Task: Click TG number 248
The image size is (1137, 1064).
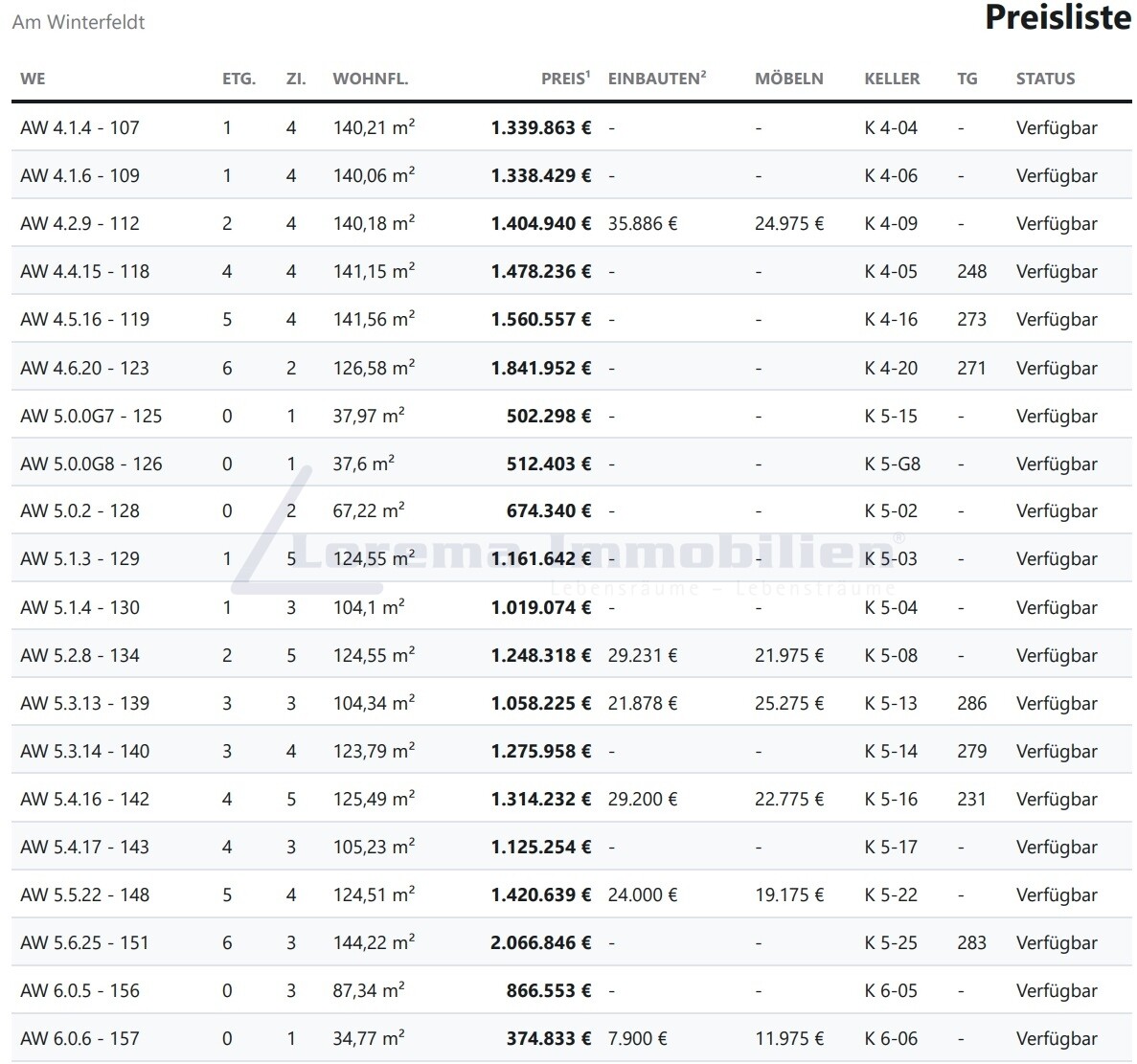Action: (x=971, y=271)
